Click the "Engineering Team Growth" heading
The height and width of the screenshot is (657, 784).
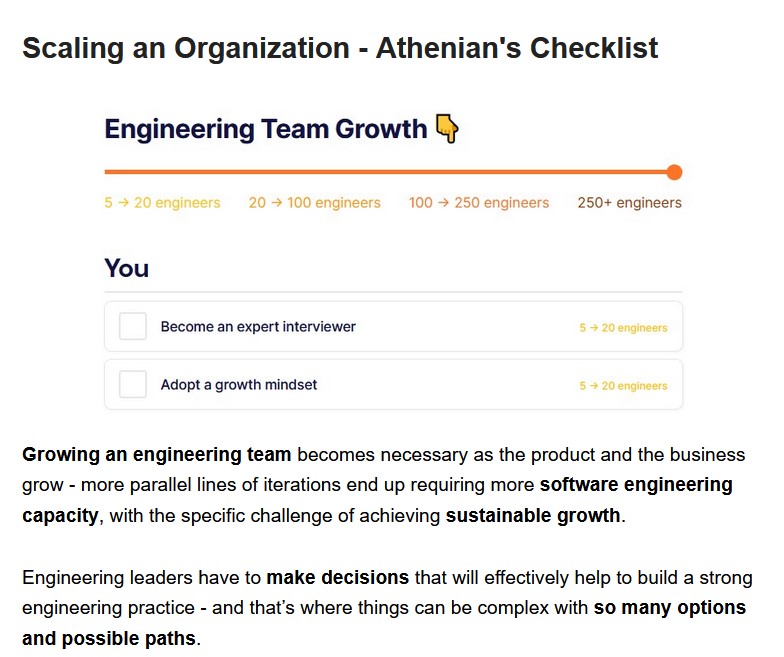266,129
